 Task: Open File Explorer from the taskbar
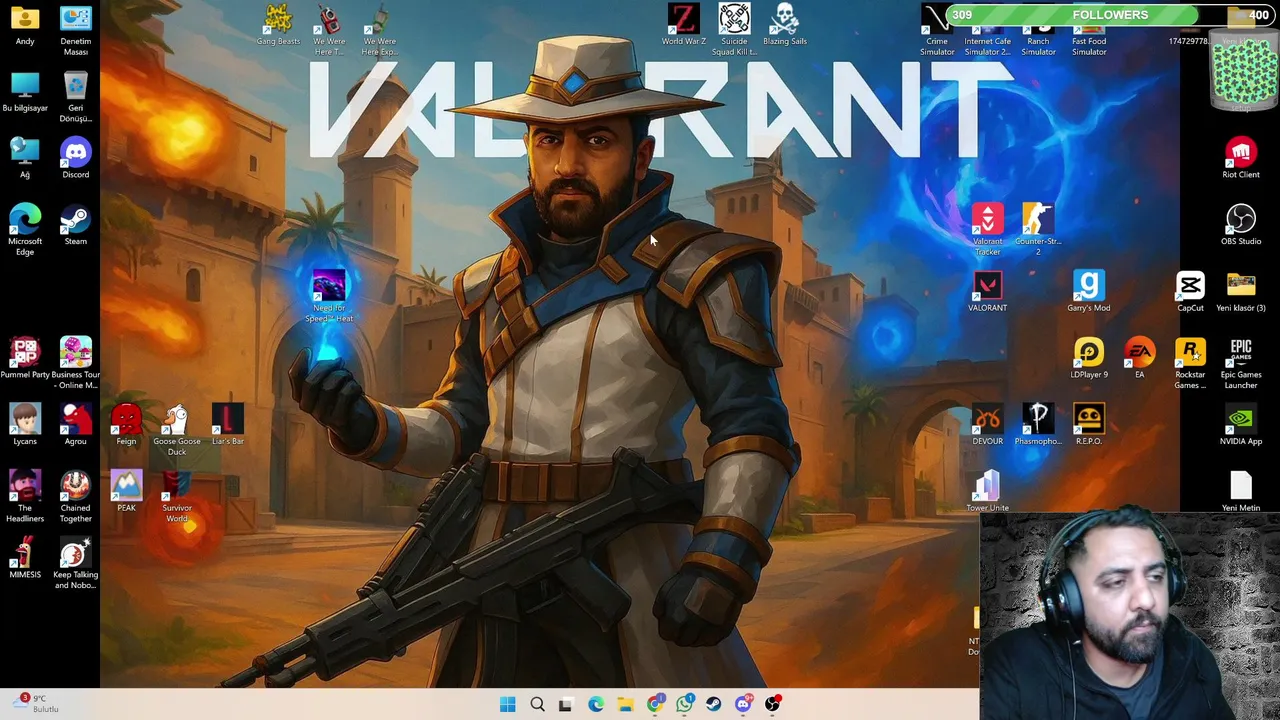625,704
